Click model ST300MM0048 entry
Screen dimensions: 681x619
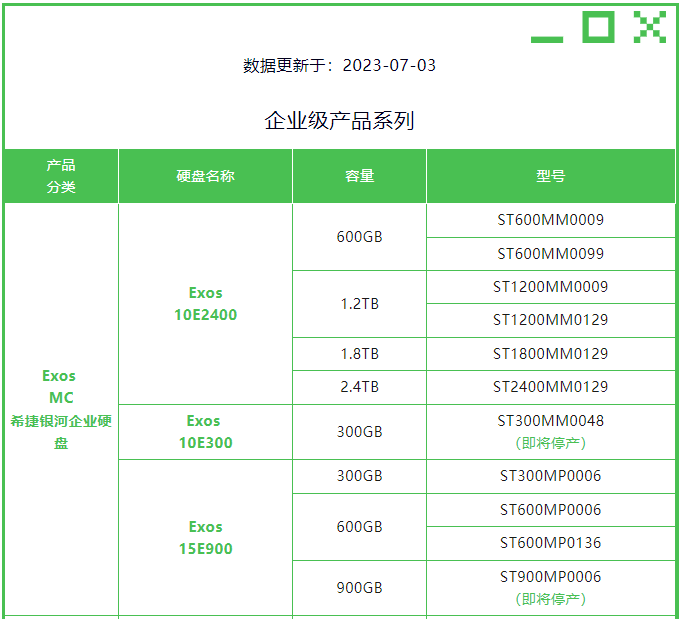[550, 421]
